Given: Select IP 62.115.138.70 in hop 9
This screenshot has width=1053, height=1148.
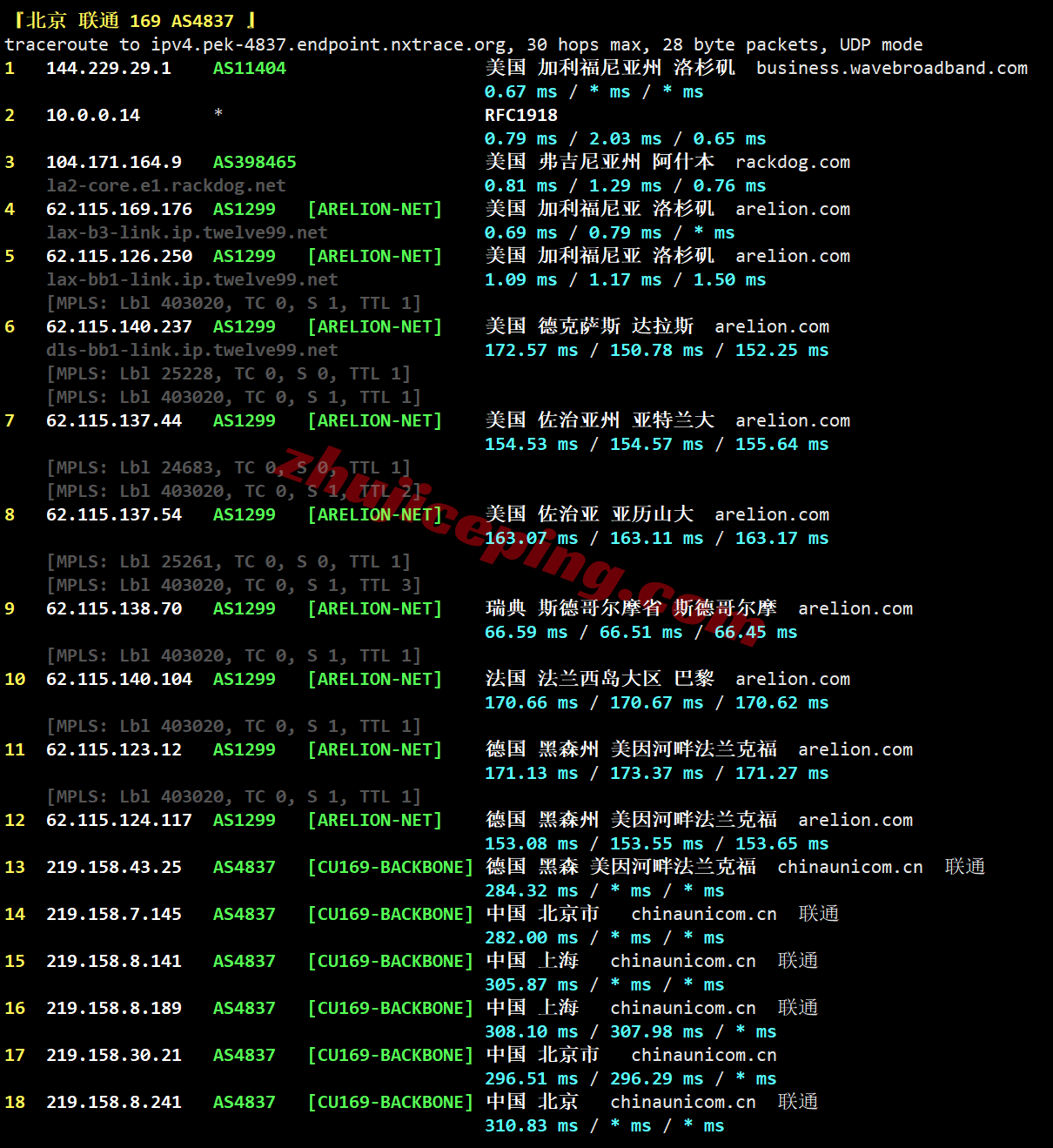Looking at the screenshot, I should tap(114, 608).
